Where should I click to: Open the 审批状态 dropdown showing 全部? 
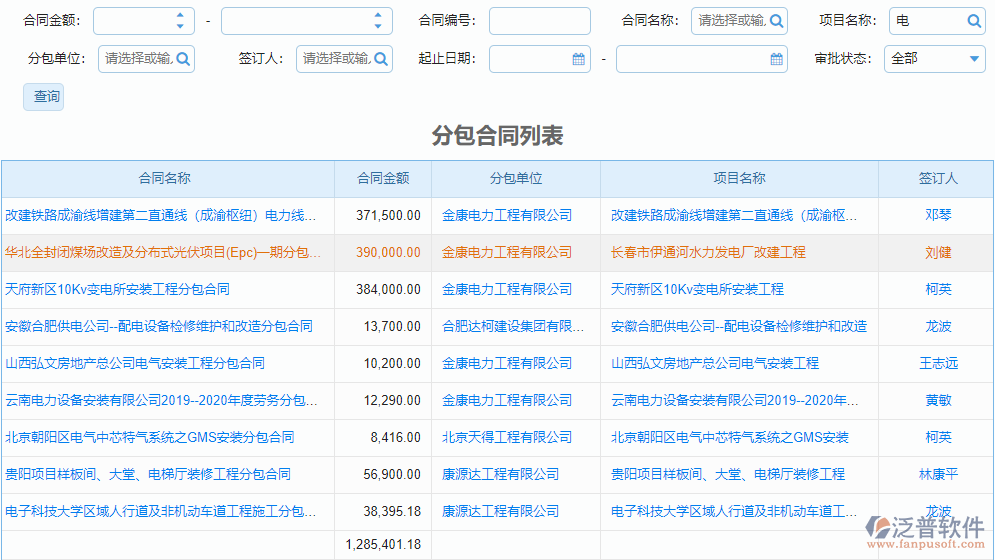click(935, 59)
